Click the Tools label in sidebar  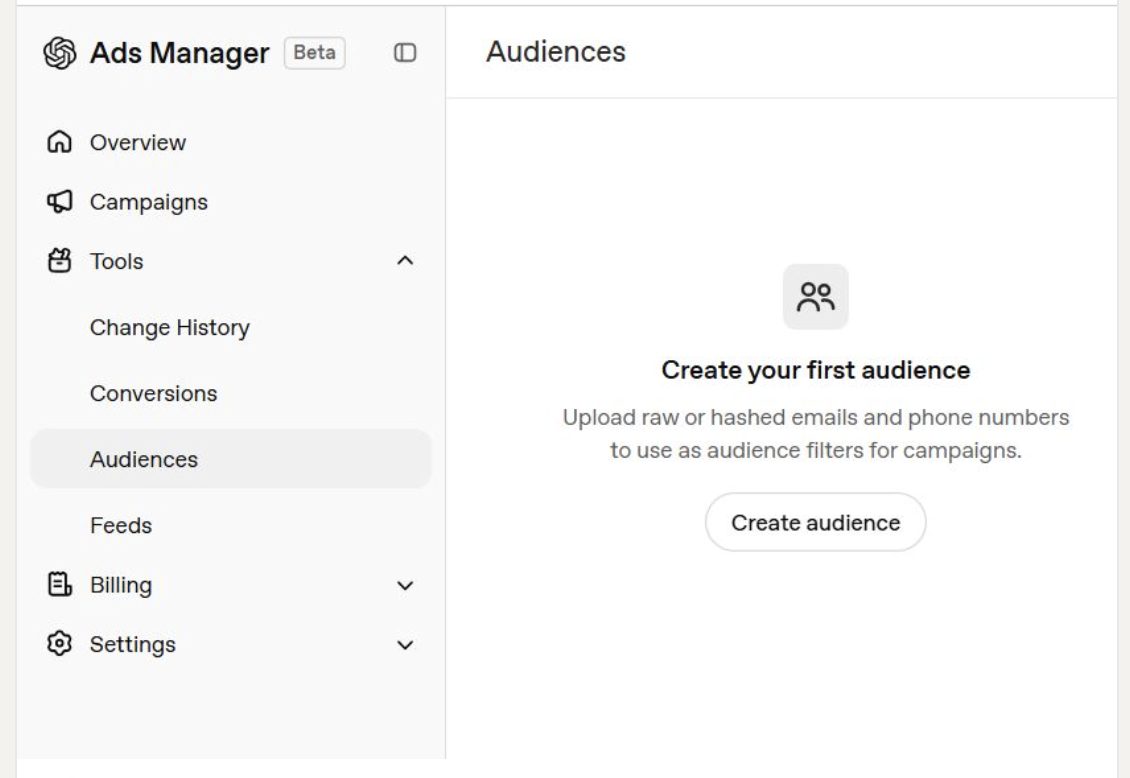(x=117, y=261)
